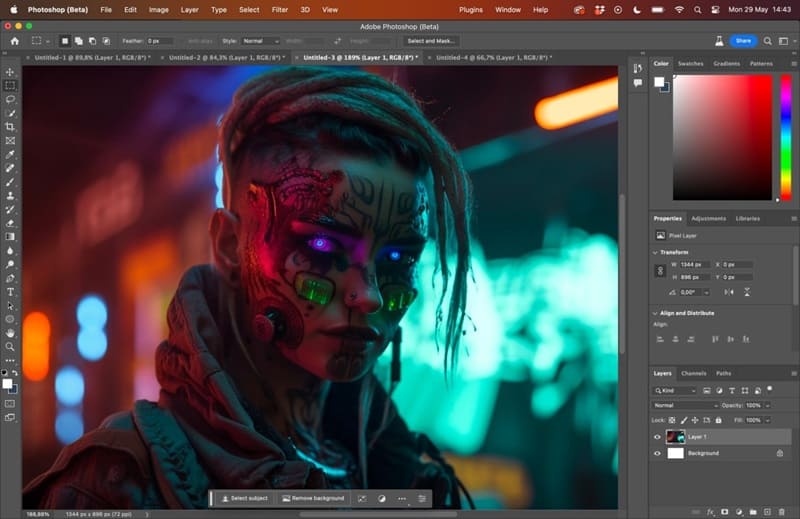Select the Lasso tool

(10, 99)
